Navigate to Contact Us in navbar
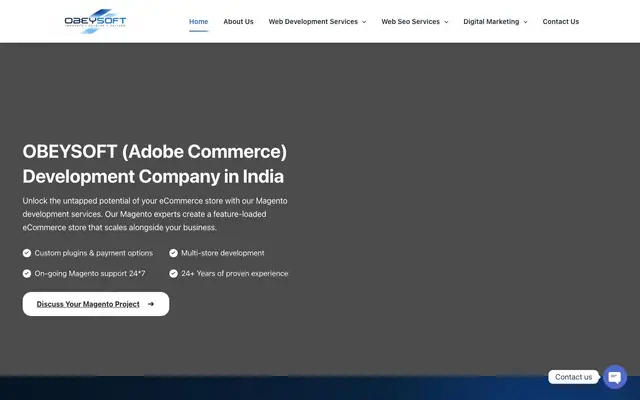The image size is (640, 400). 560,22
